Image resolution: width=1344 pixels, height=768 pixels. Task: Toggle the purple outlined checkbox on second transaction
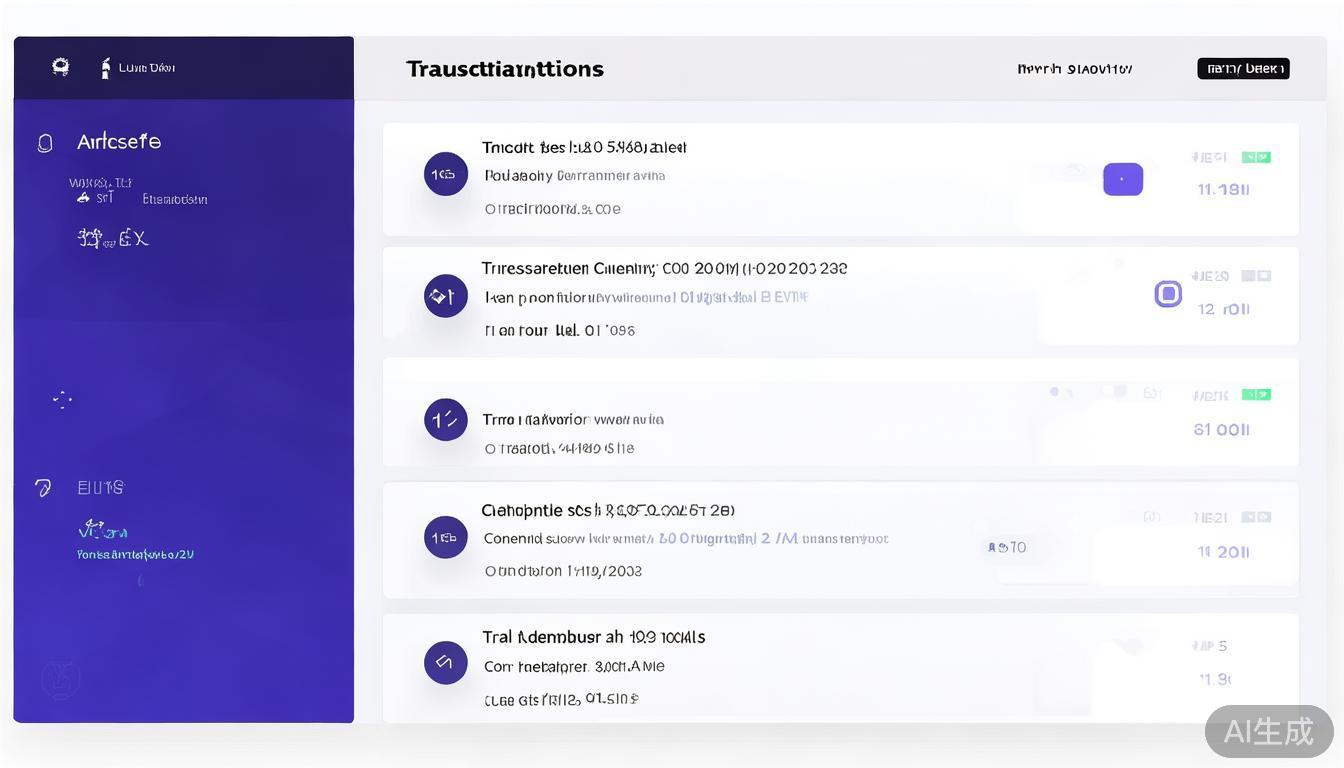tap(1168, 294)
